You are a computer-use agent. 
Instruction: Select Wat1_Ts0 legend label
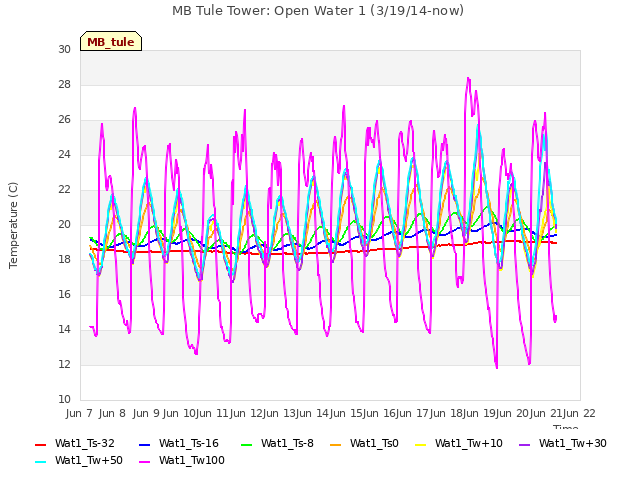374,443
